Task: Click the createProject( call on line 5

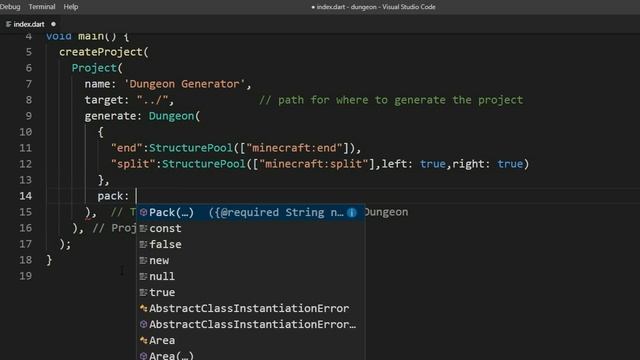Action: (x=104, y=52)
